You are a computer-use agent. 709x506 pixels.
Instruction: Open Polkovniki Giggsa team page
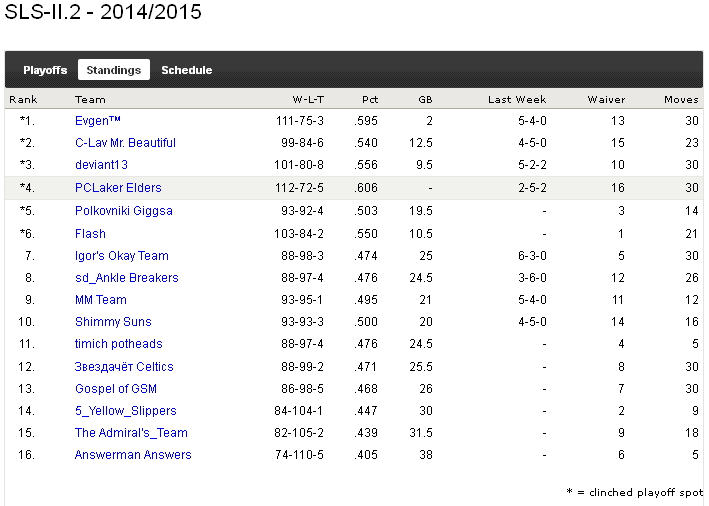[123, 211]
